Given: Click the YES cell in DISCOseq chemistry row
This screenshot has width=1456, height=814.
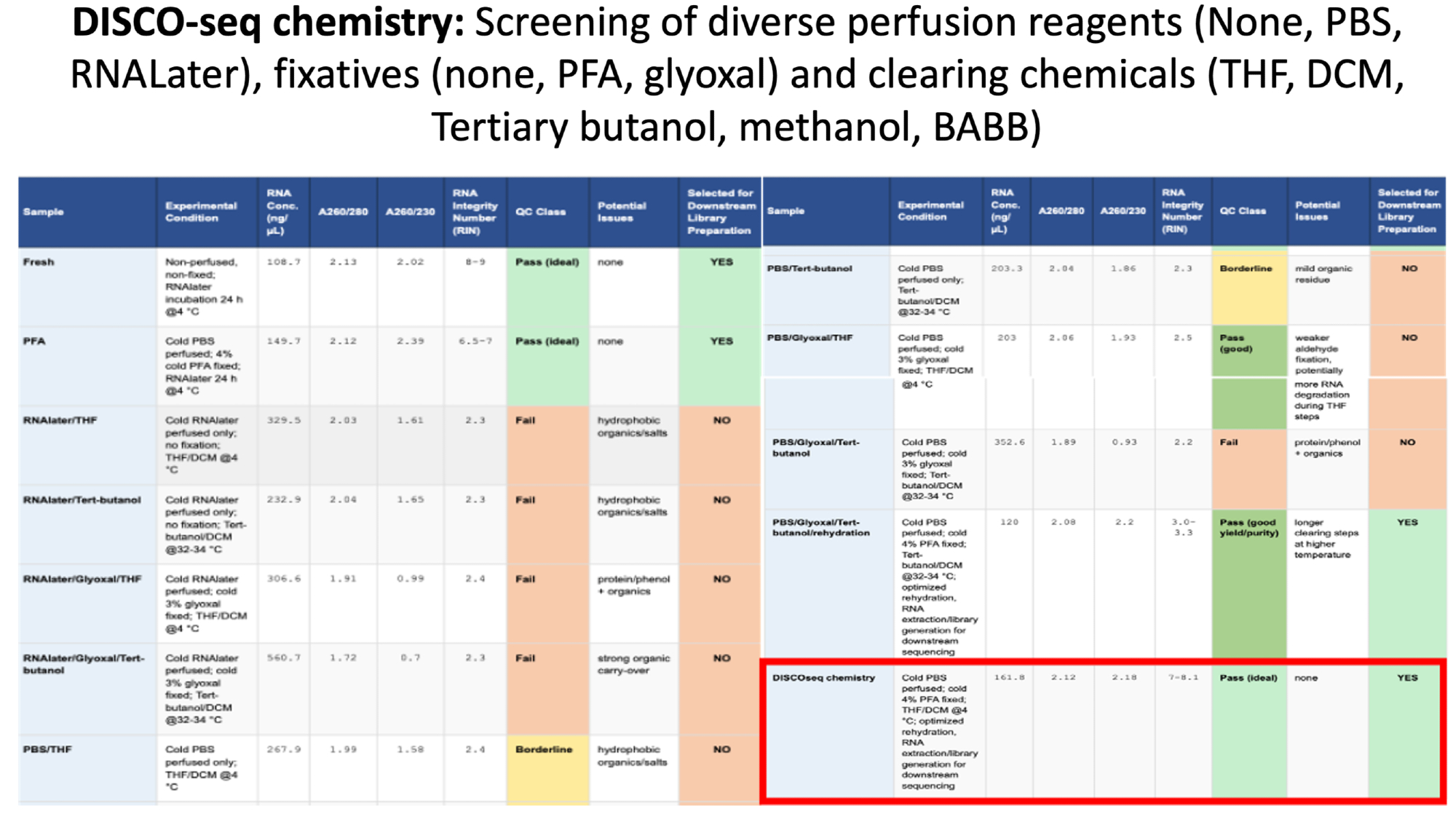Looking at the screenshot, I should 1406,678.
